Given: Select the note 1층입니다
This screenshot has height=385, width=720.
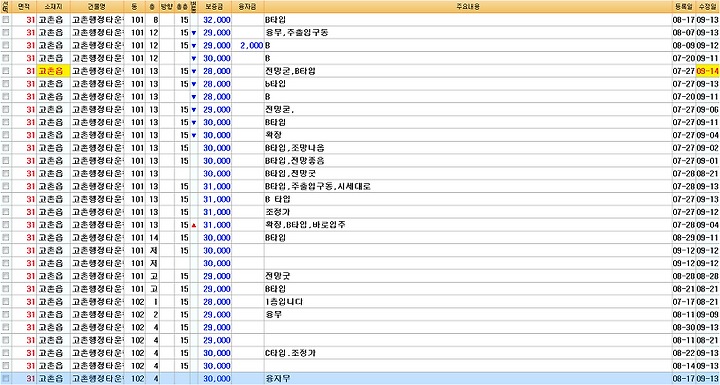Looking at the screenshot, I should pos(284,302).
